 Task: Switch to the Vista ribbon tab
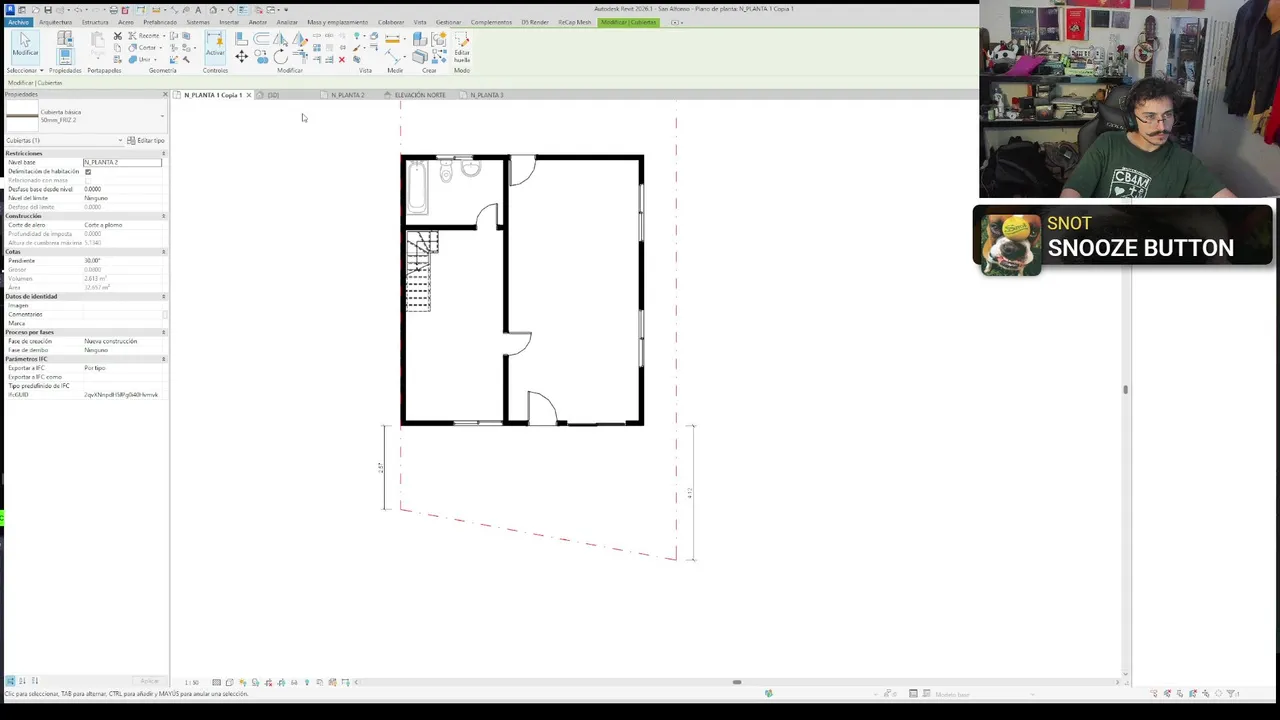pos(420,22)
